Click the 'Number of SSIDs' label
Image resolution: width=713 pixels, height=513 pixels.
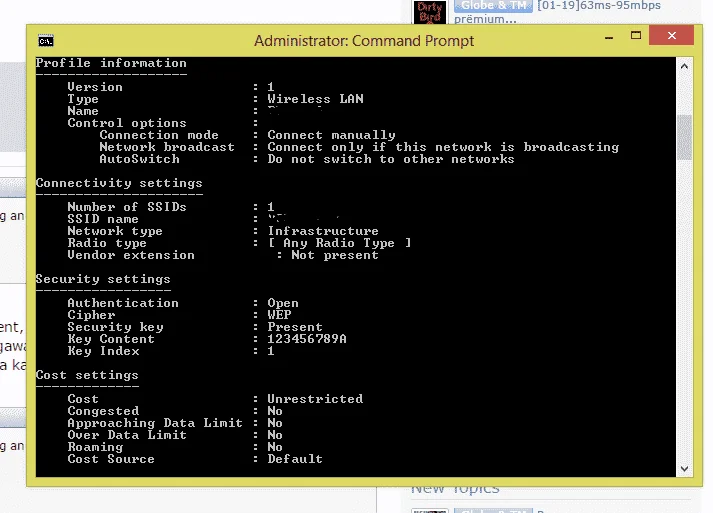(127, 207)
